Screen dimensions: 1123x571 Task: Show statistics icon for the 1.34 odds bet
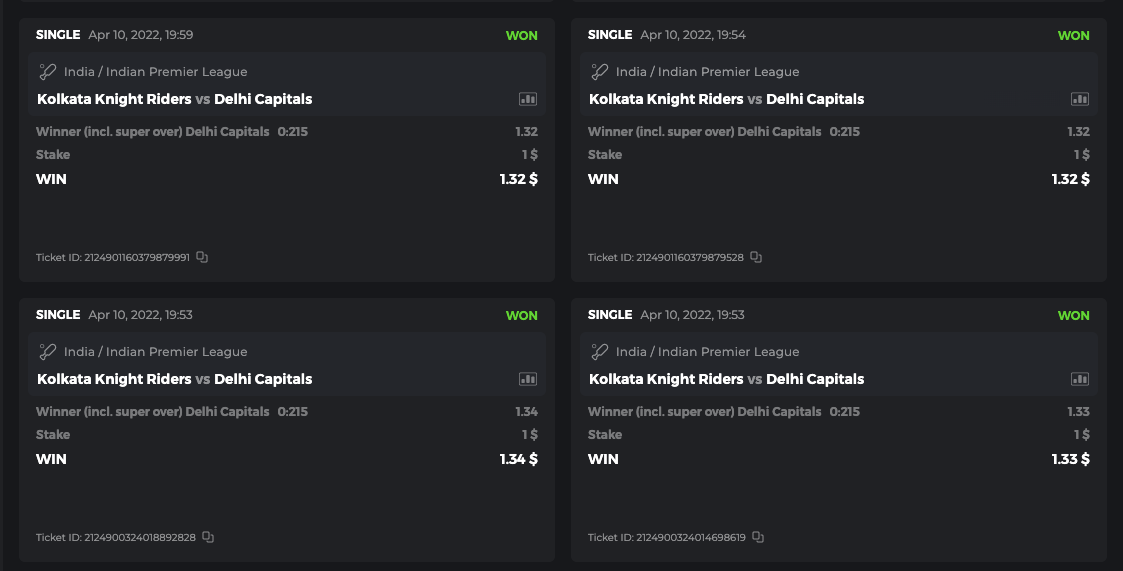pos(528,379)
